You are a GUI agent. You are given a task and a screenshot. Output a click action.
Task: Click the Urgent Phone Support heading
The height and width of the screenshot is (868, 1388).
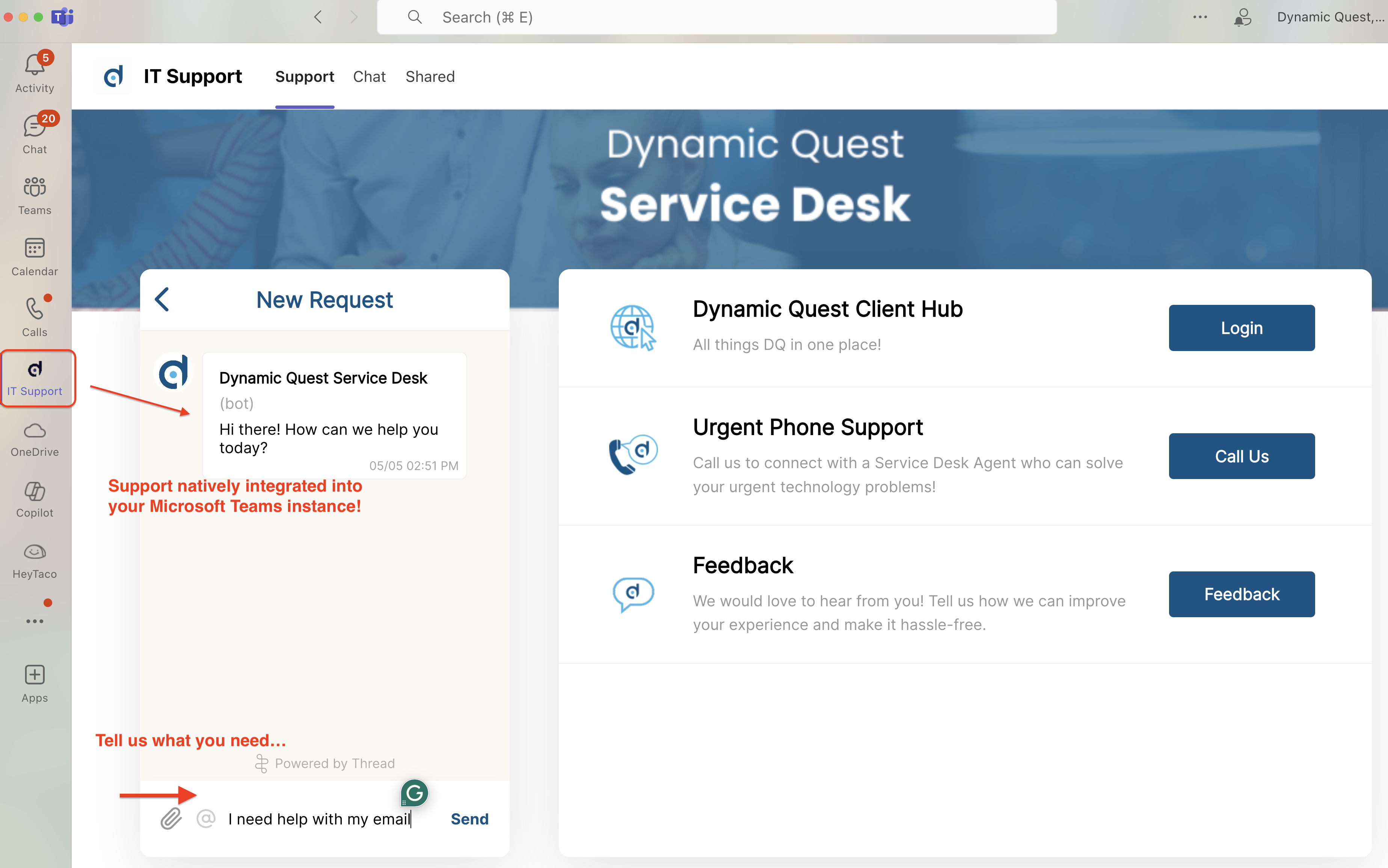[807, 428]
